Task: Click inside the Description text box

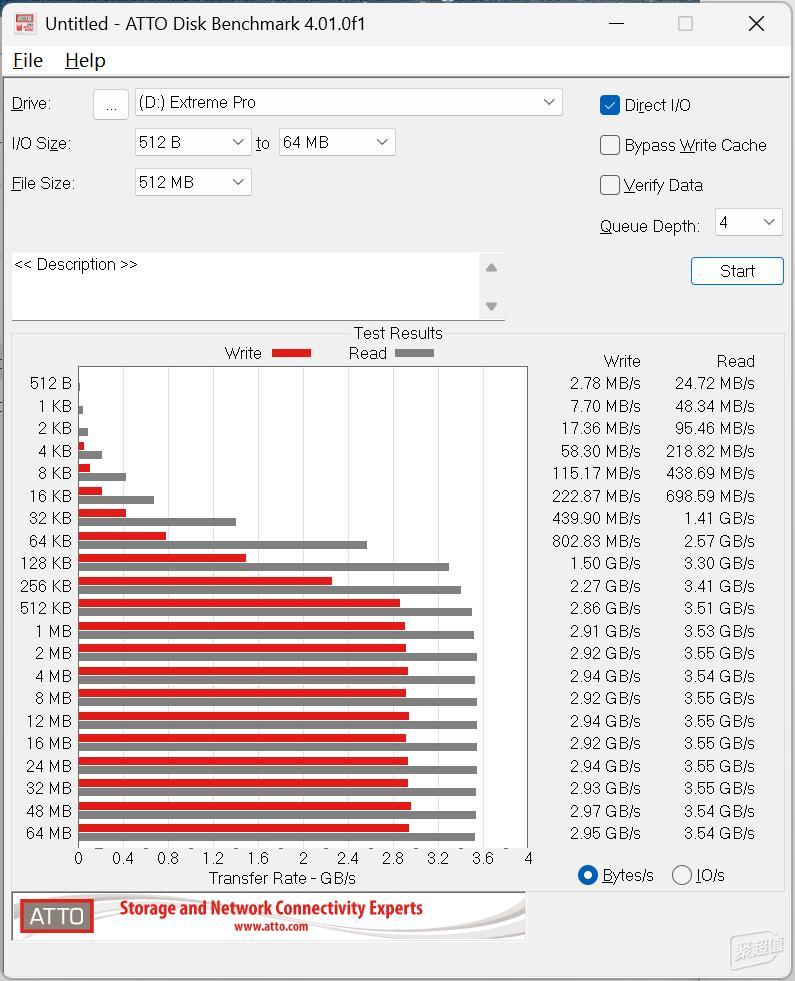Action: 245,286
